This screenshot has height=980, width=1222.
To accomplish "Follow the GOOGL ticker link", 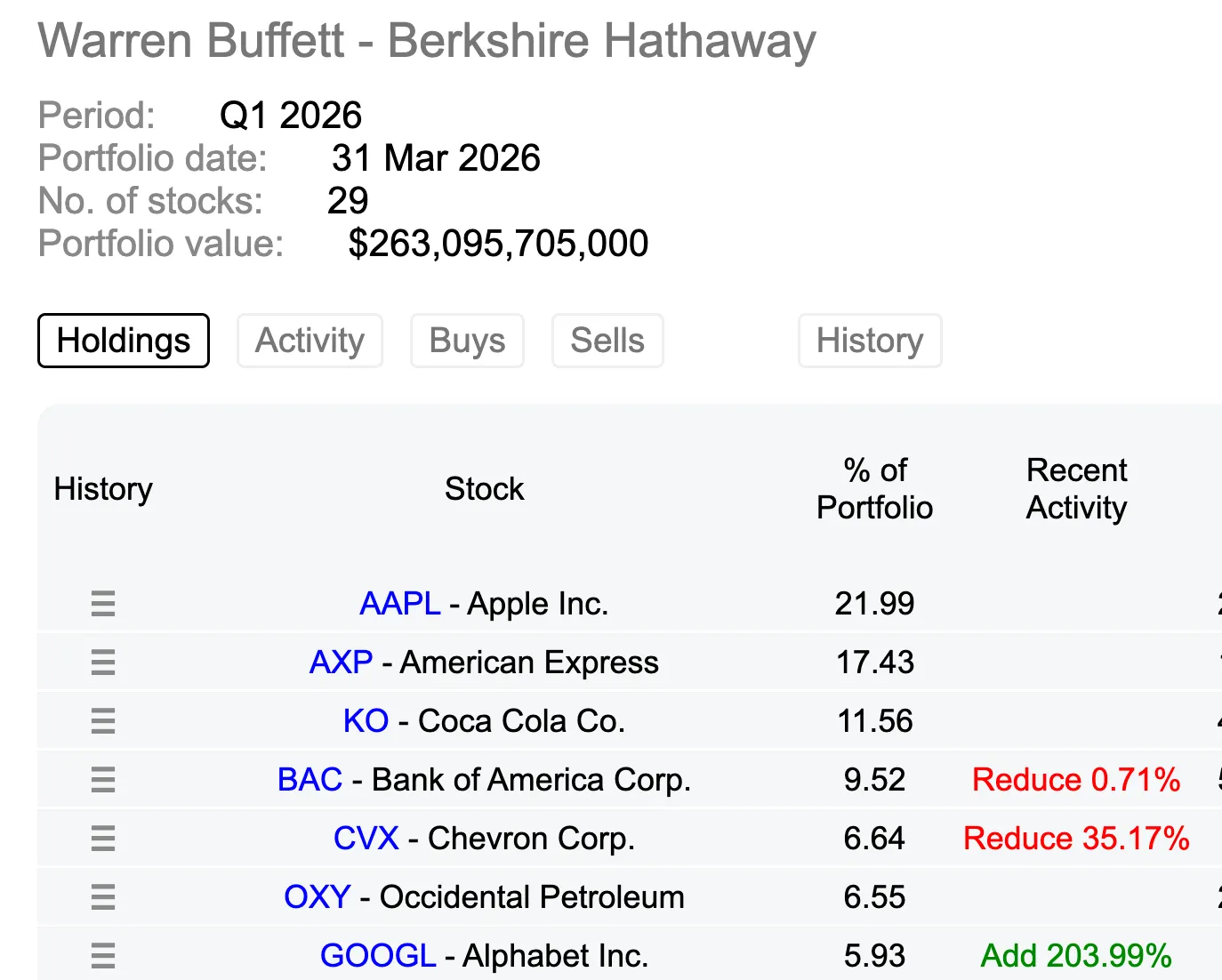I will tap(378, 956).
